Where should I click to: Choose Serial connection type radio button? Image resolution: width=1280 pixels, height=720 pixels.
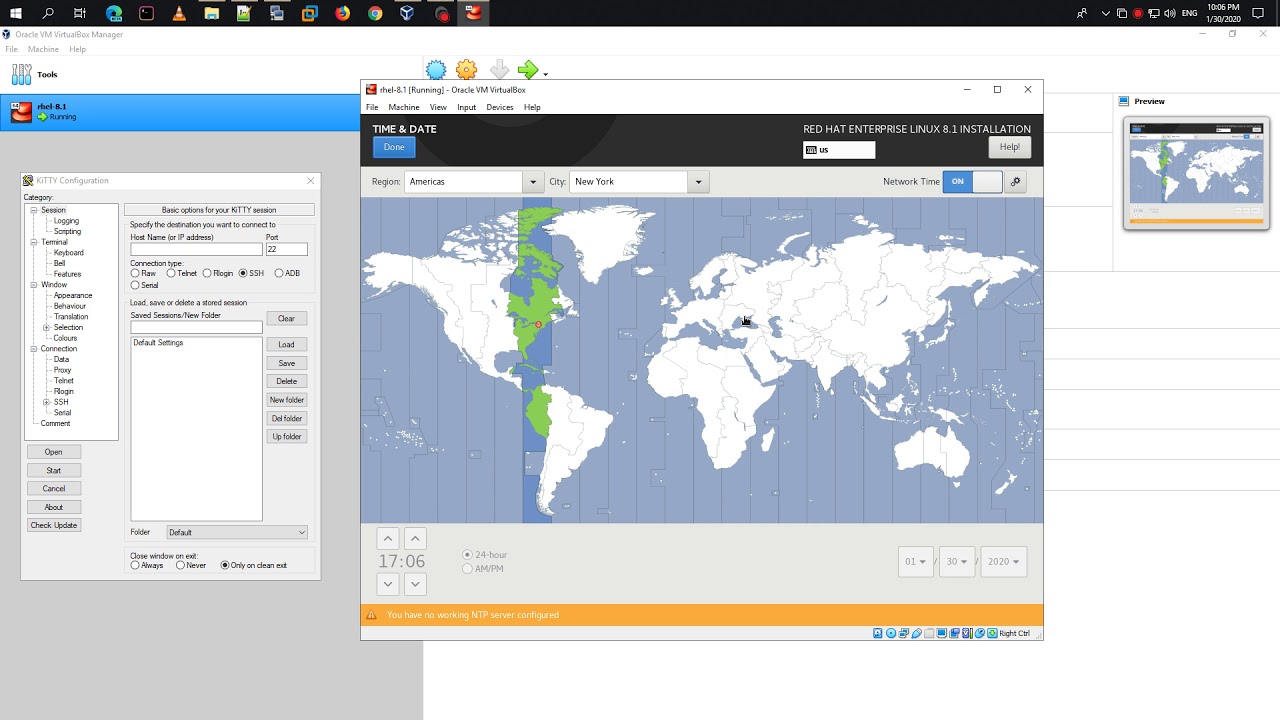tap(135, 285)
